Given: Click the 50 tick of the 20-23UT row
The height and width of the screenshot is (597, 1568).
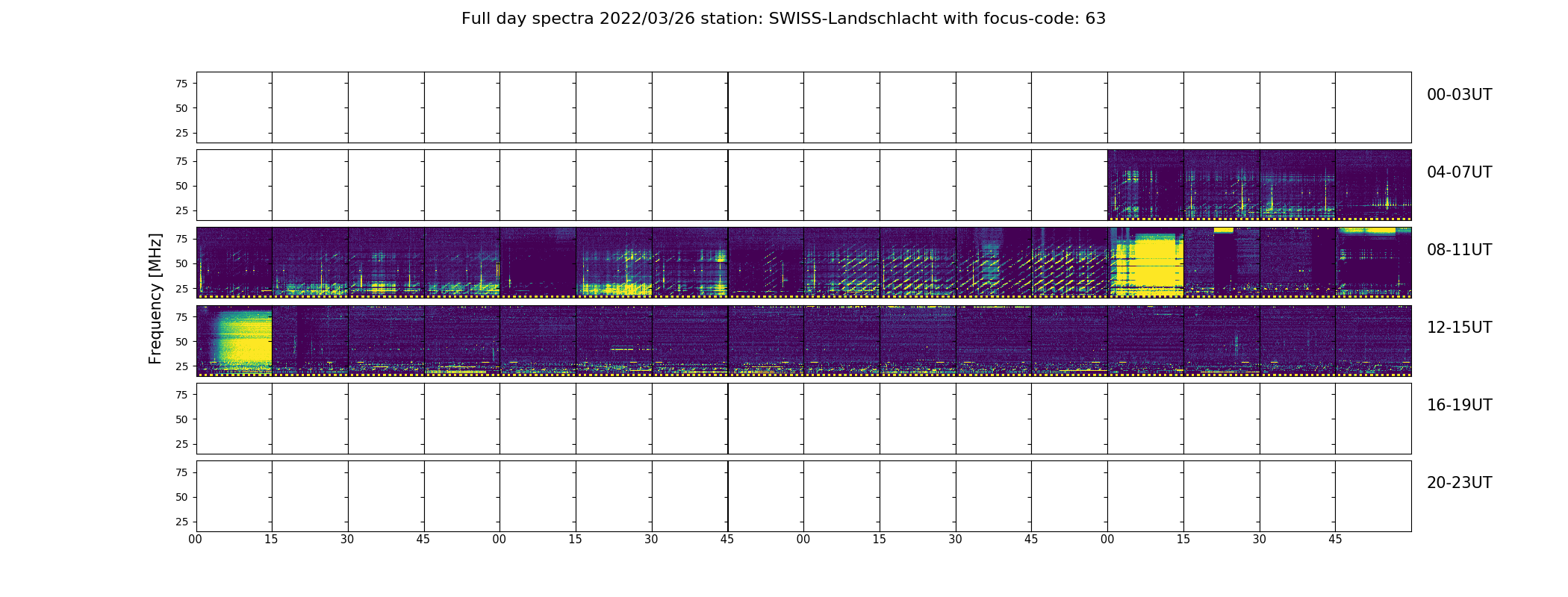Looking at the screenshot, I should click(181, 497).
